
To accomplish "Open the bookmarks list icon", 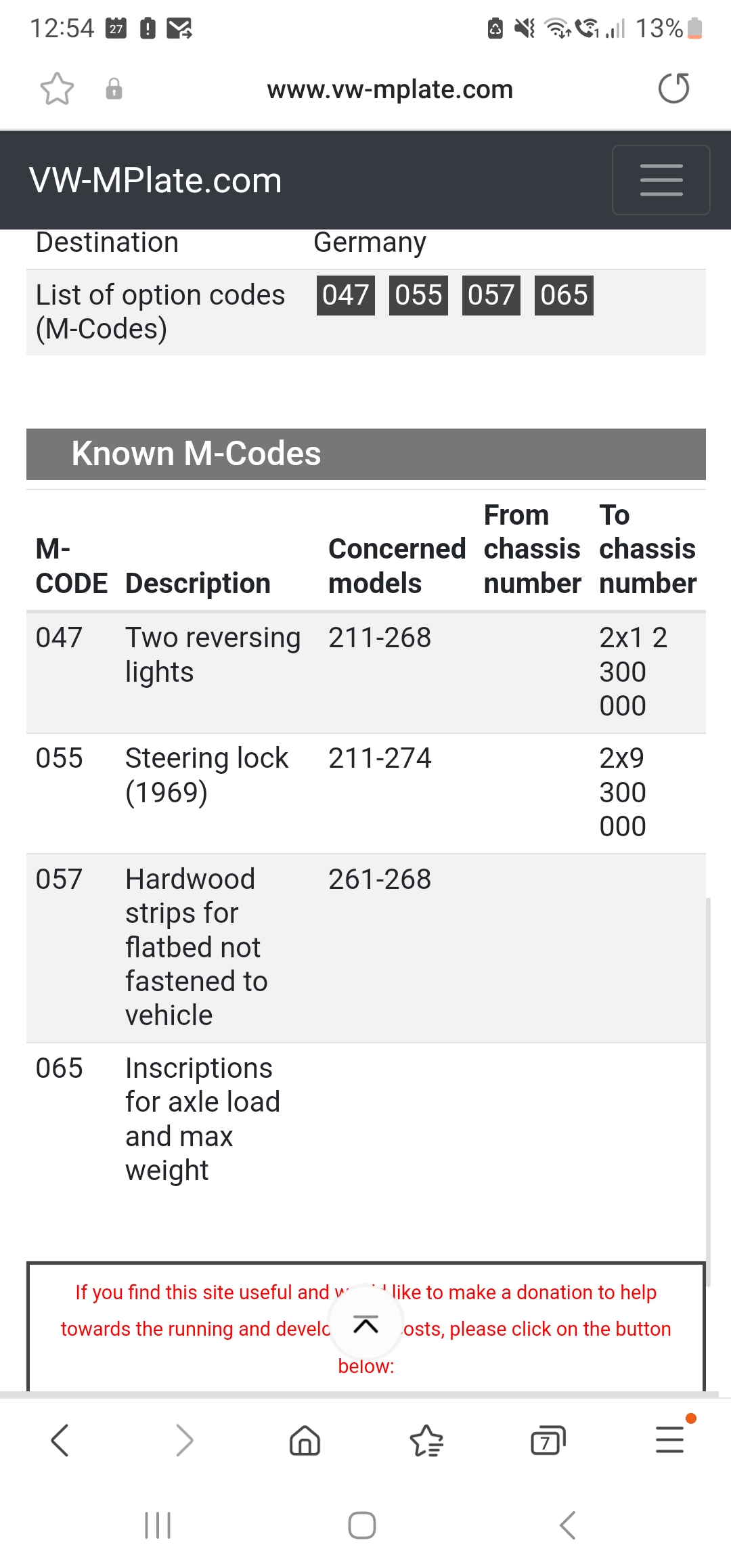I will (x=426, y=1440).
